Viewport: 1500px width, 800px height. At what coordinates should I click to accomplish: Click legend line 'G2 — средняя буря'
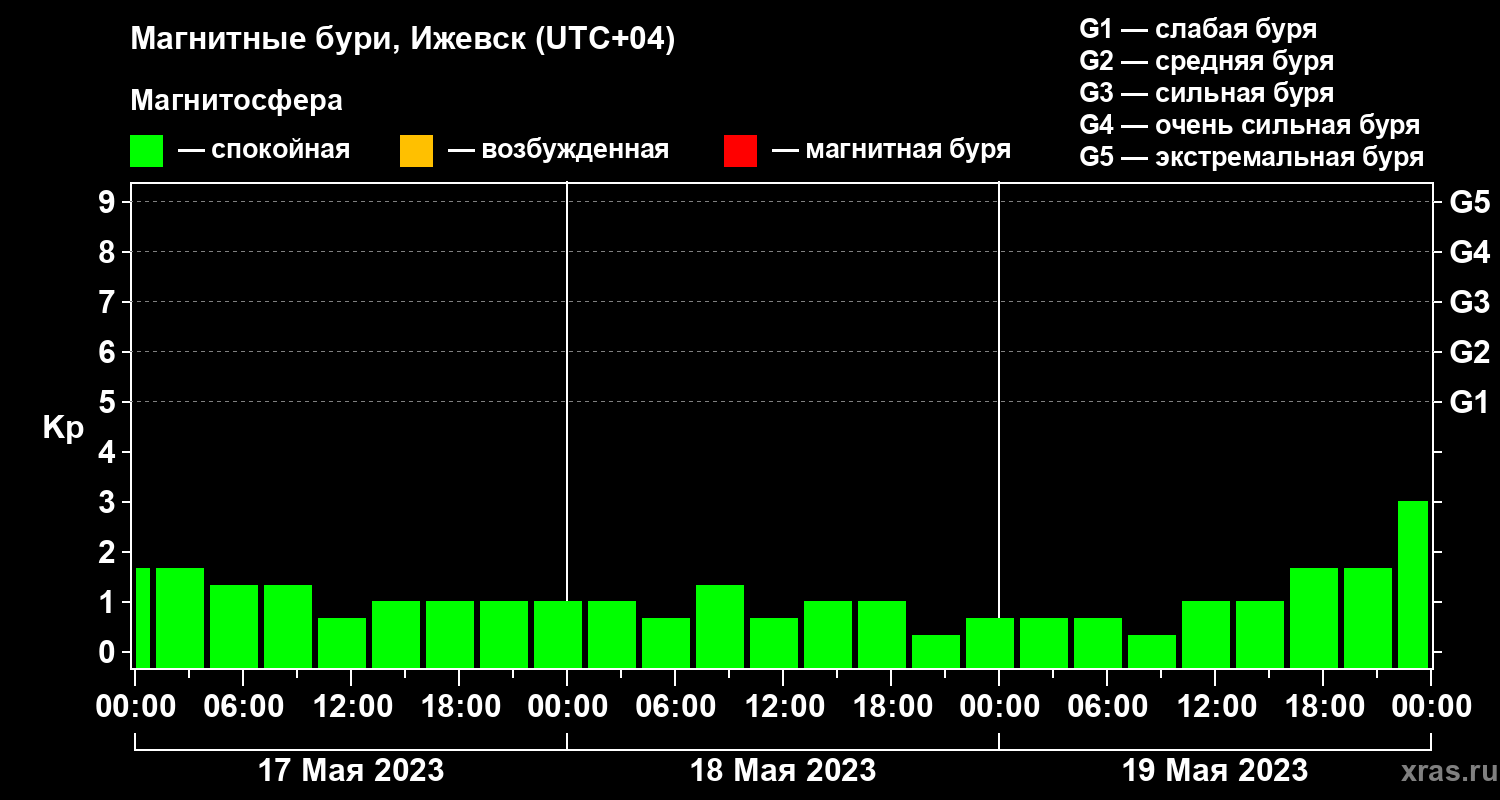point(1206,61)
